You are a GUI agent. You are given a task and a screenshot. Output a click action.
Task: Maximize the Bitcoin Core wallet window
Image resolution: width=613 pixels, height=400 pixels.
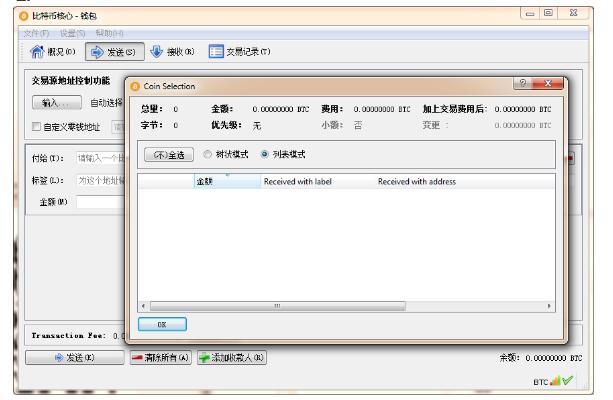[548, 13]
